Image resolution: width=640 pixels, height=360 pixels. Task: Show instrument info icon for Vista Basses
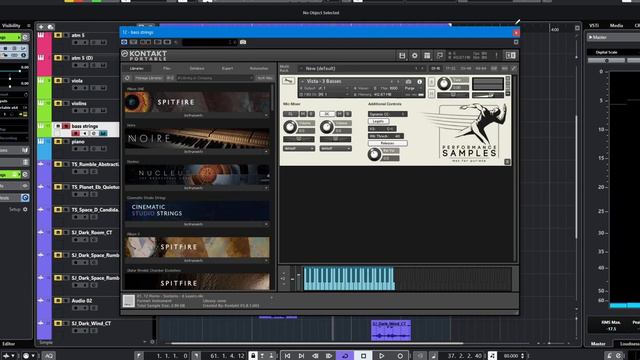point(419,82)
